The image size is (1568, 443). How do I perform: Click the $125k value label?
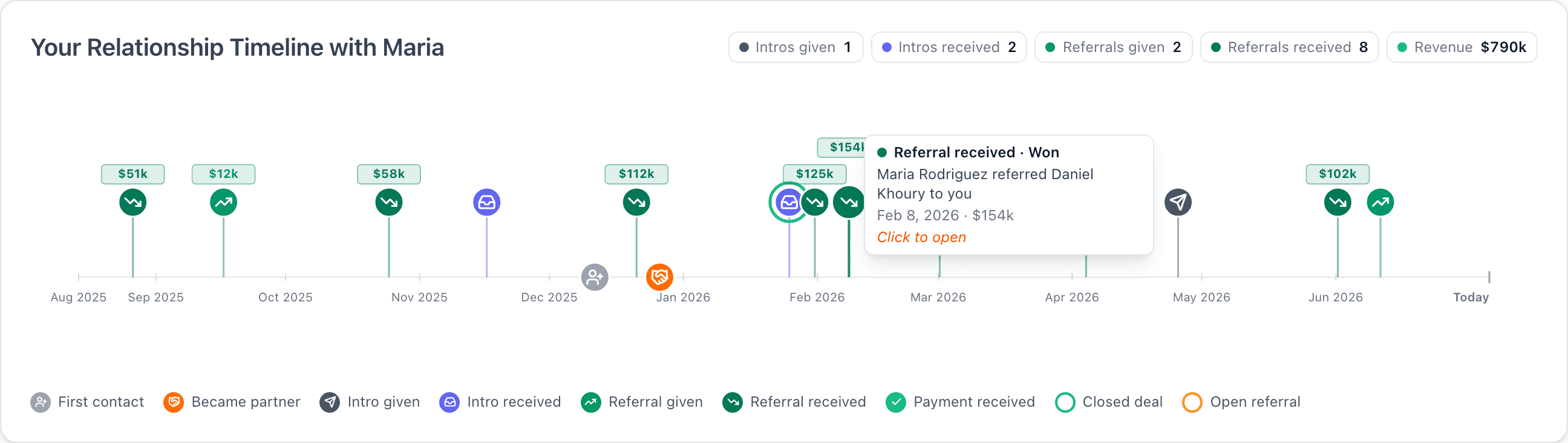click(815, 174)
